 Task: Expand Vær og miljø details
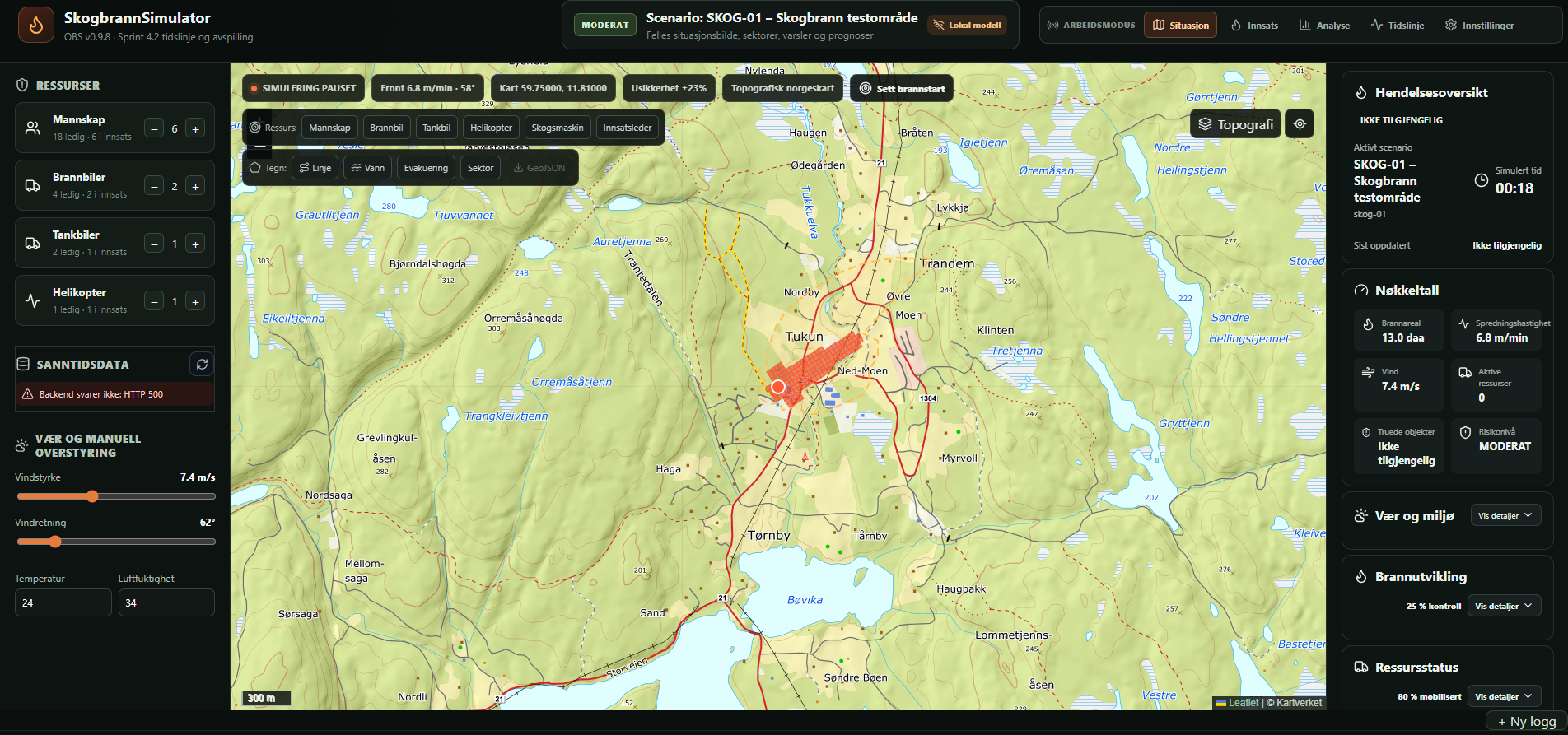coord(1505,515)
